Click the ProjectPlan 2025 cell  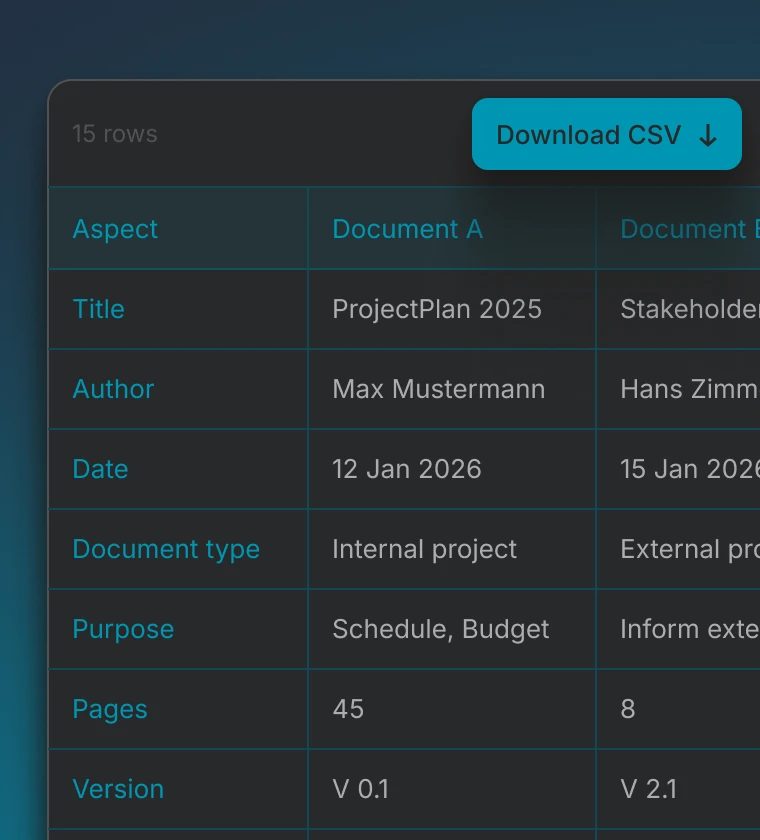437,309
